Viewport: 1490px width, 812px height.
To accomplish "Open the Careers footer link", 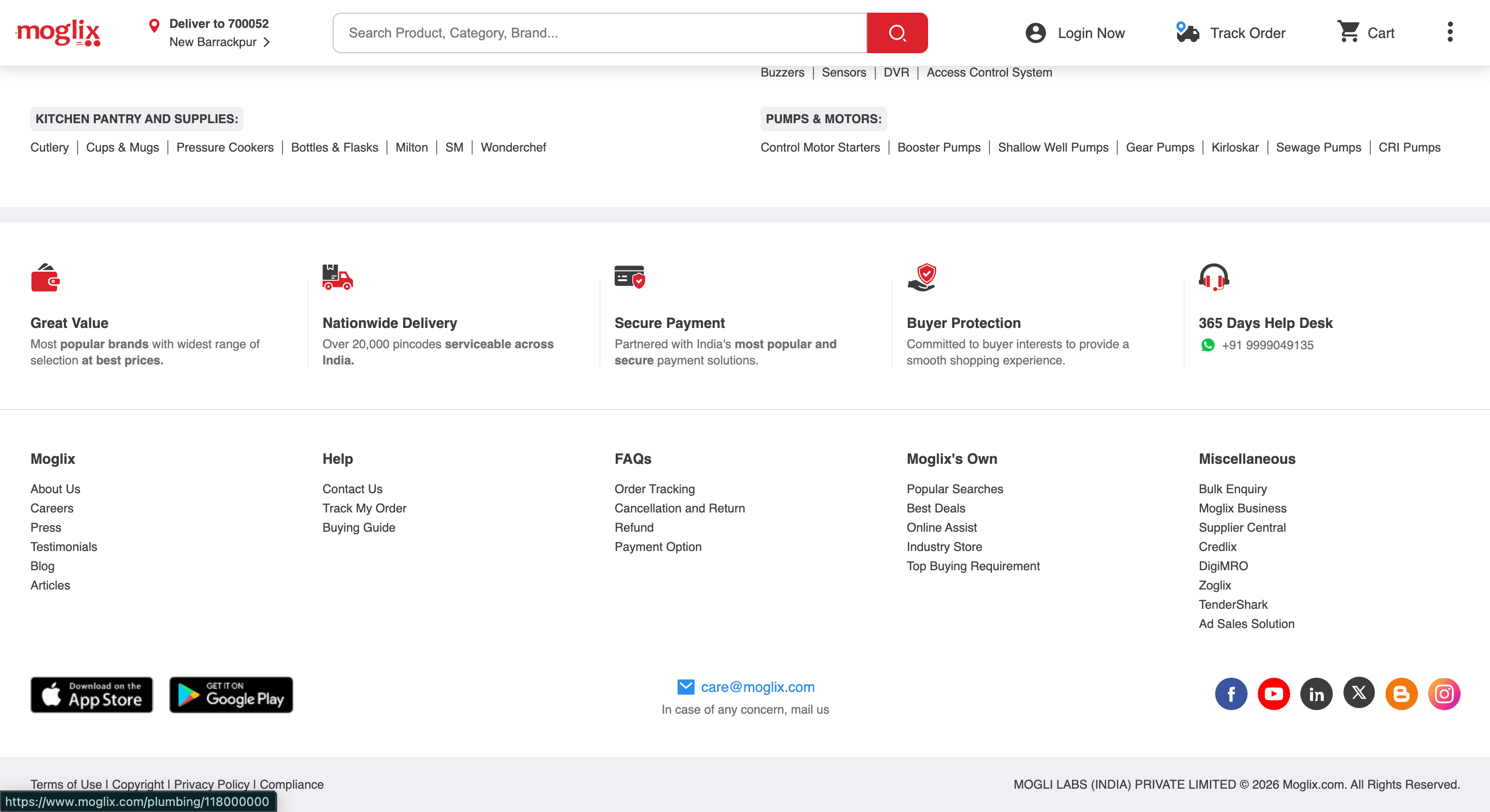I will point(52,508).
